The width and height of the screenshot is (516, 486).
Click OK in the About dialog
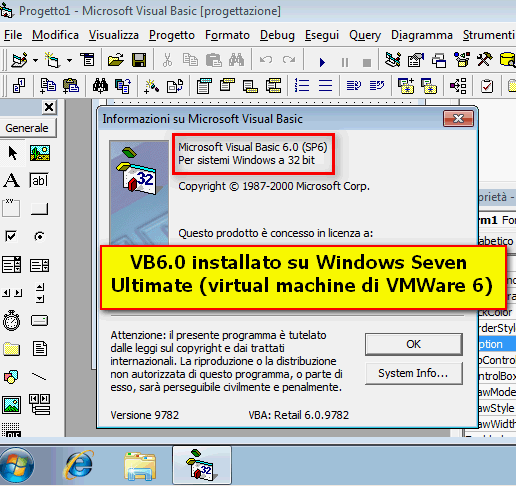[x=414, y=344]
